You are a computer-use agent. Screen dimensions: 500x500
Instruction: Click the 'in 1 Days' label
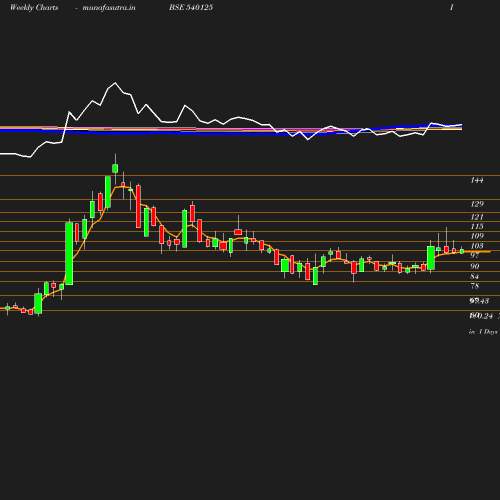[483, 332]
